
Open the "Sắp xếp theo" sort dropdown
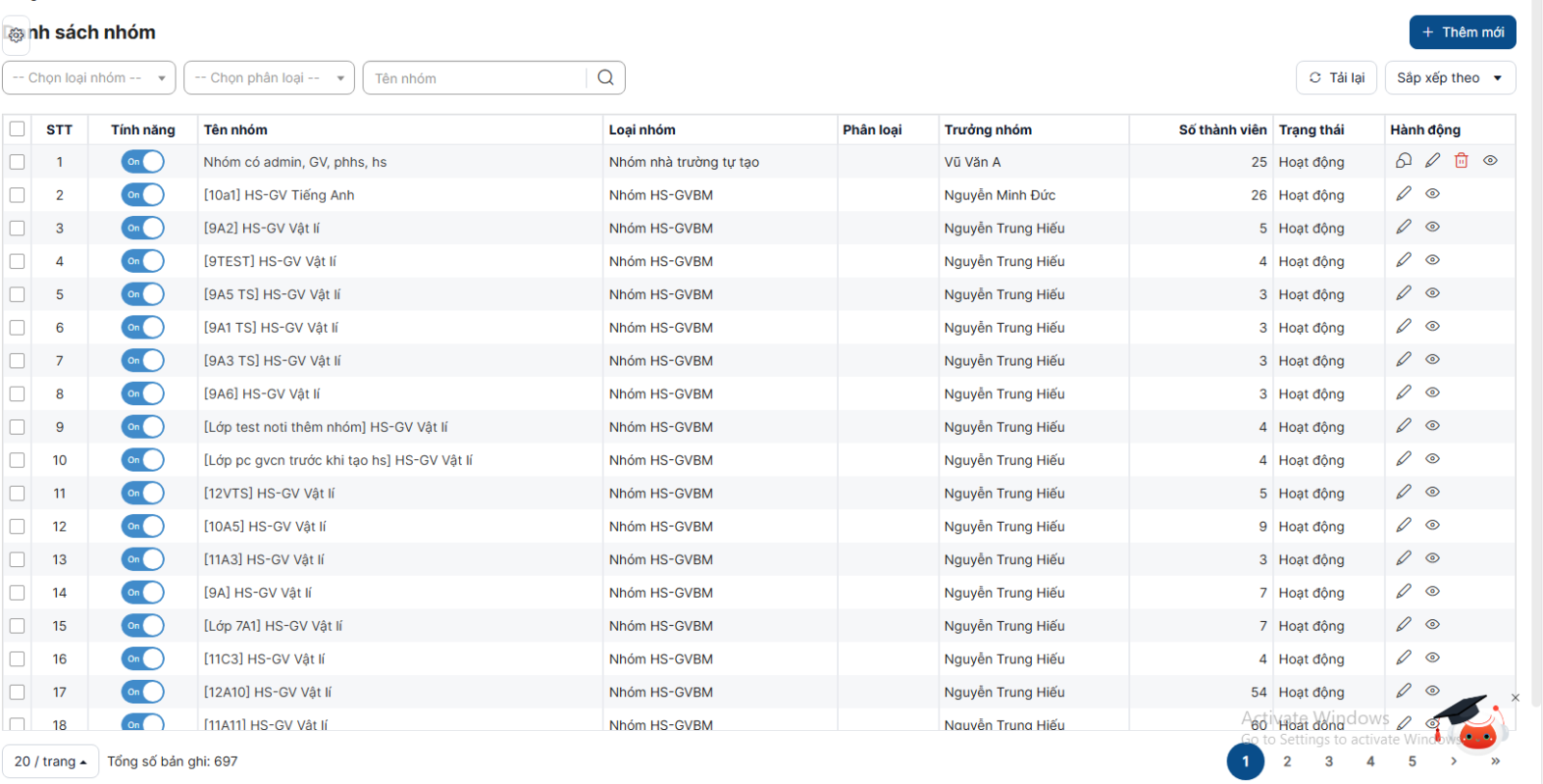pyautogui.click(x=1449, y=78)
